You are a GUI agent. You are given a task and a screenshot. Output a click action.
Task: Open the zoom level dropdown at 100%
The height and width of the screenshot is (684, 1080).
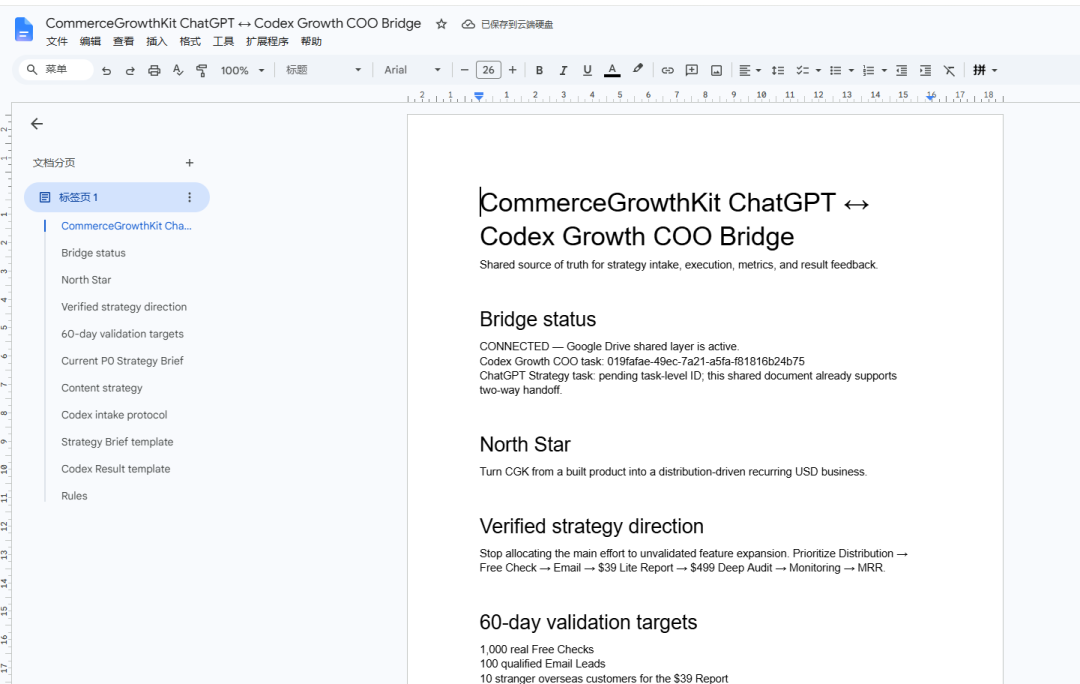point(242,70)
